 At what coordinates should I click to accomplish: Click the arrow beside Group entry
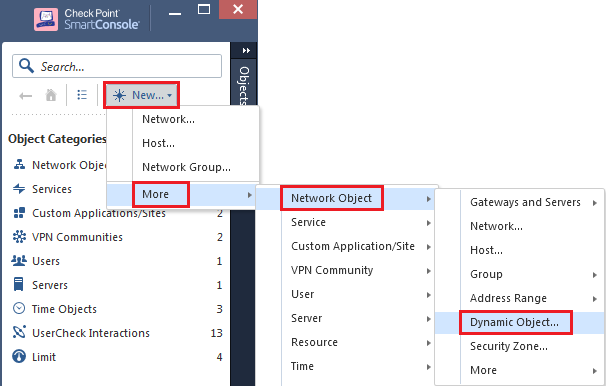[x=595, y=275]
